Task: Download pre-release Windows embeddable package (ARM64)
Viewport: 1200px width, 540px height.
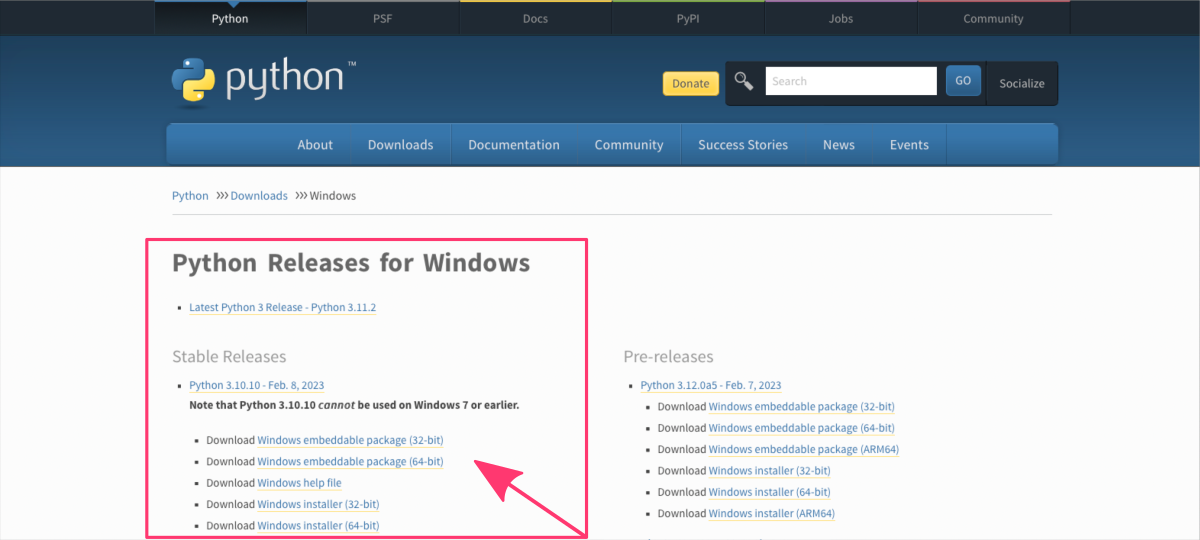Action: [x=804, y=449]
